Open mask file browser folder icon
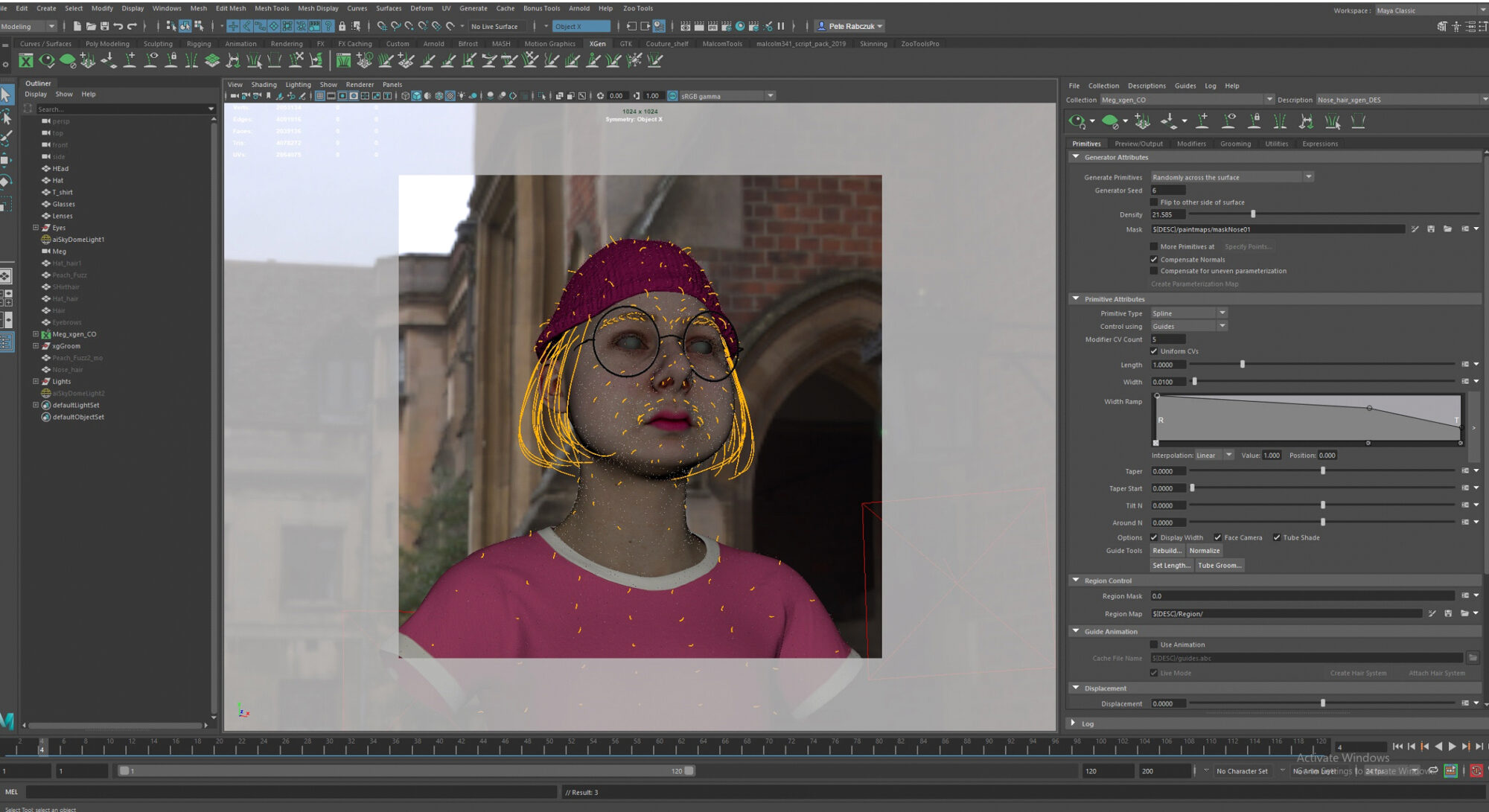The image size is (1489, 812). tap(1447, 229)
